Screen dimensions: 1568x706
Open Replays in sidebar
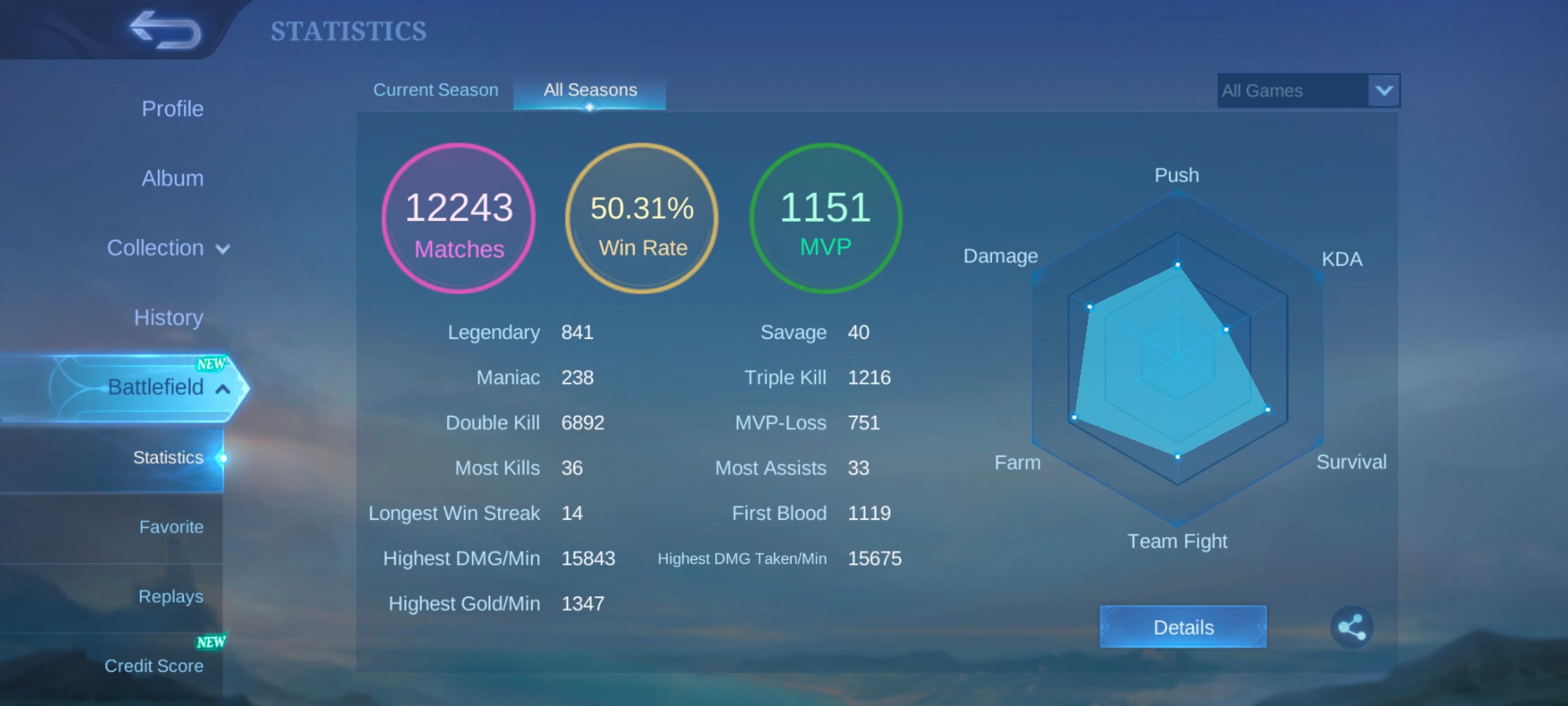point(170,596)
